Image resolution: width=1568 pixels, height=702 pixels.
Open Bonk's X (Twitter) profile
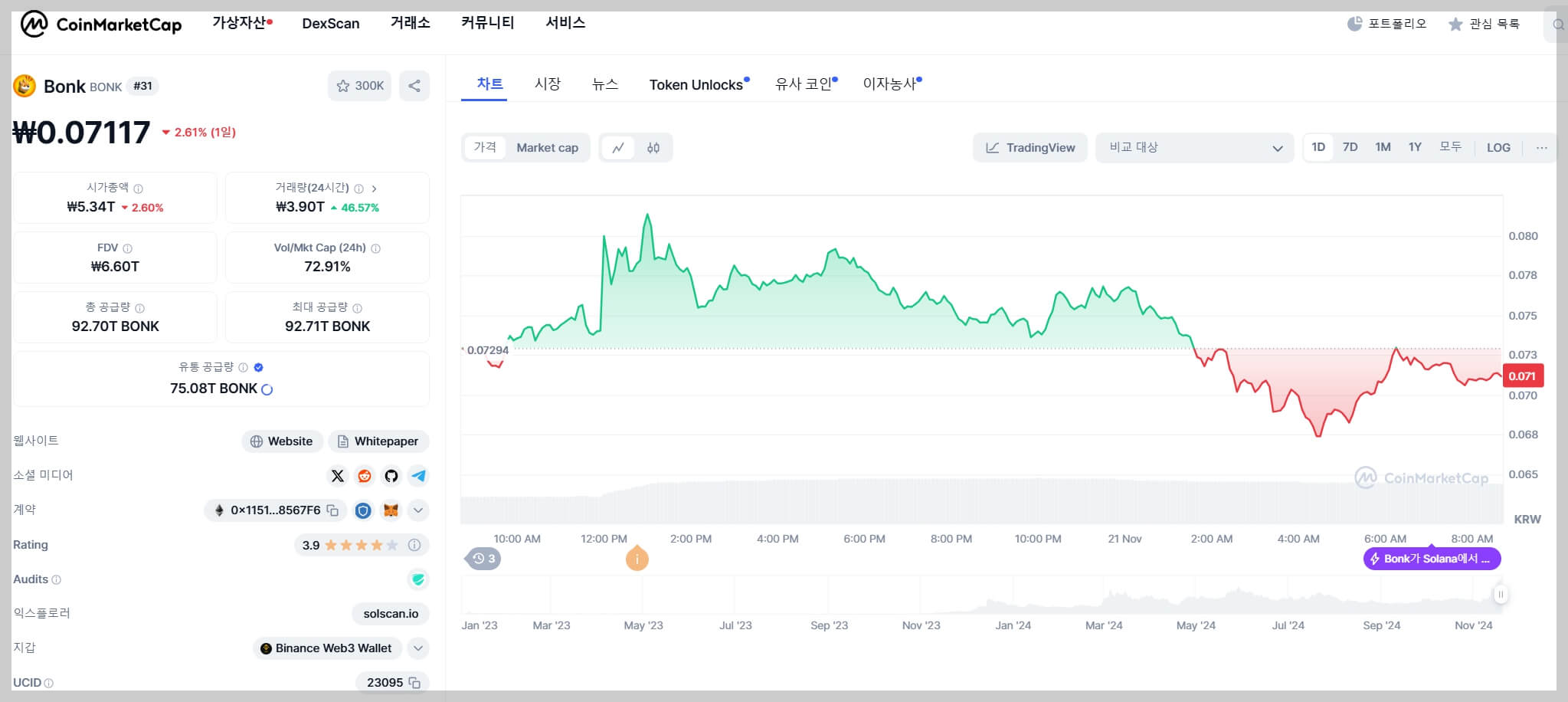(337, 476)
